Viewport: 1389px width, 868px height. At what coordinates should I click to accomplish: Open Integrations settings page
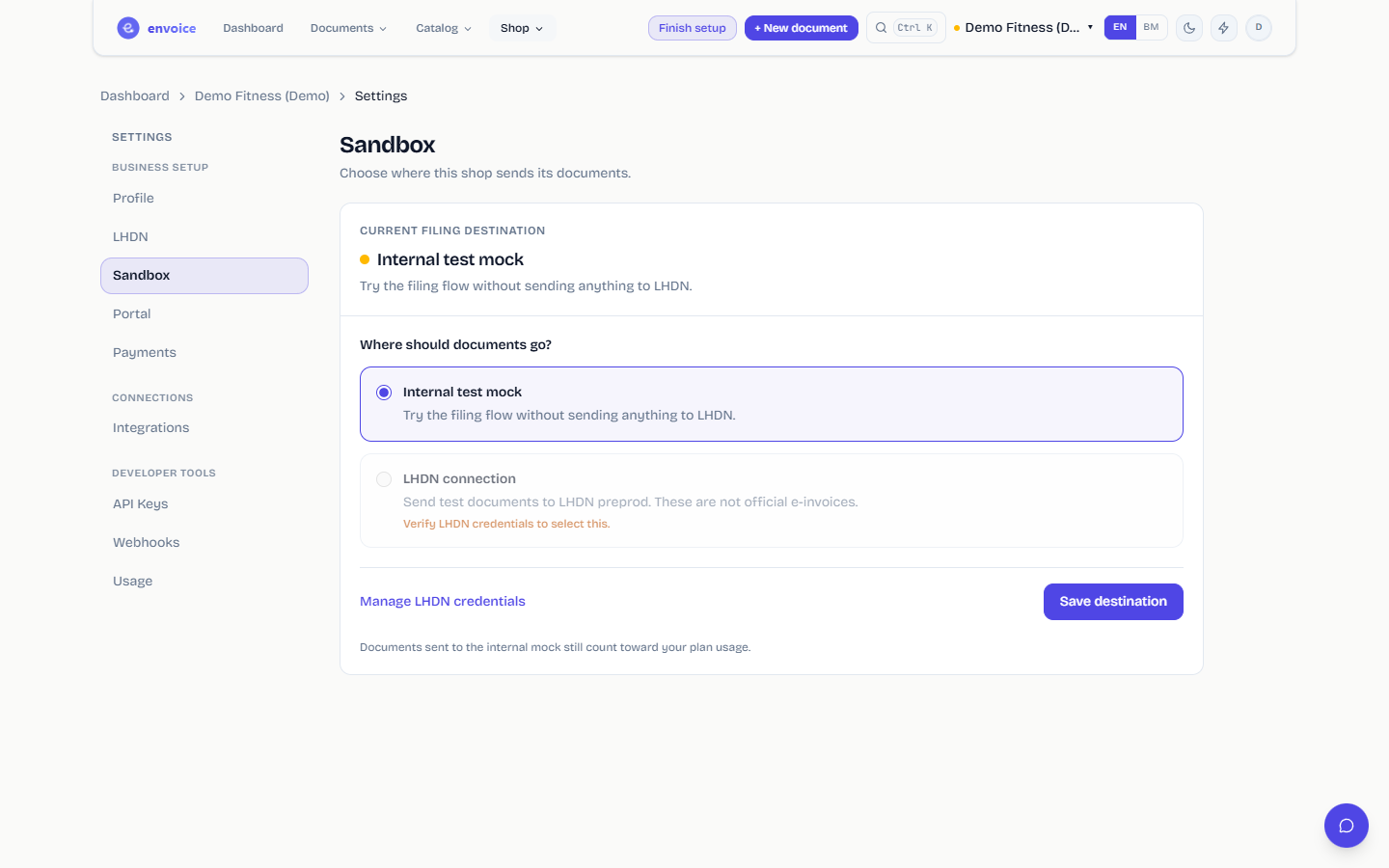204,428
